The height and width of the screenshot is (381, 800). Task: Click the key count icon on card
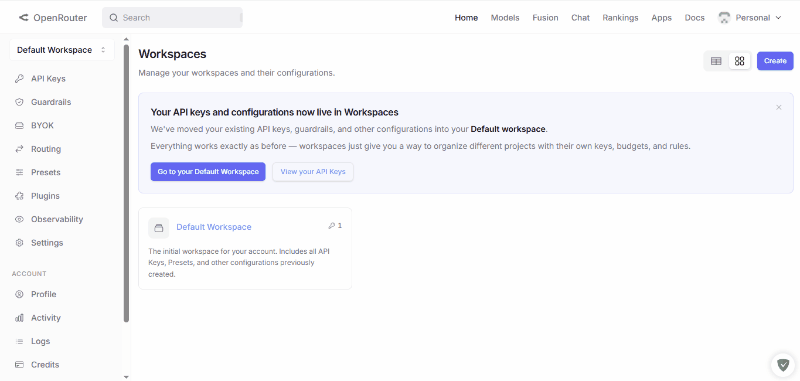tap(332, 225)
